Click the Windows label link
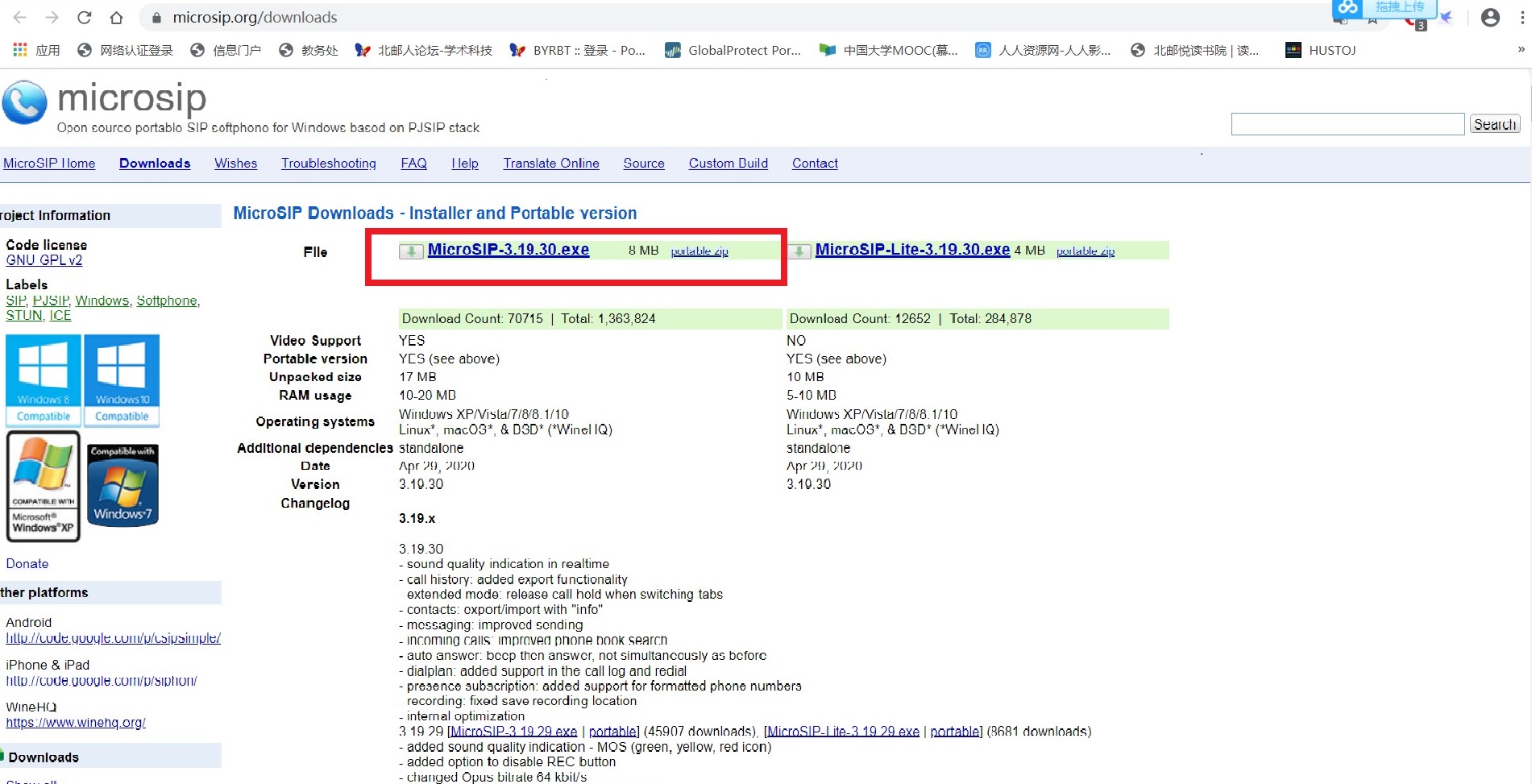This screenshot has width=1532, height=784. click(x=102, y=301)
